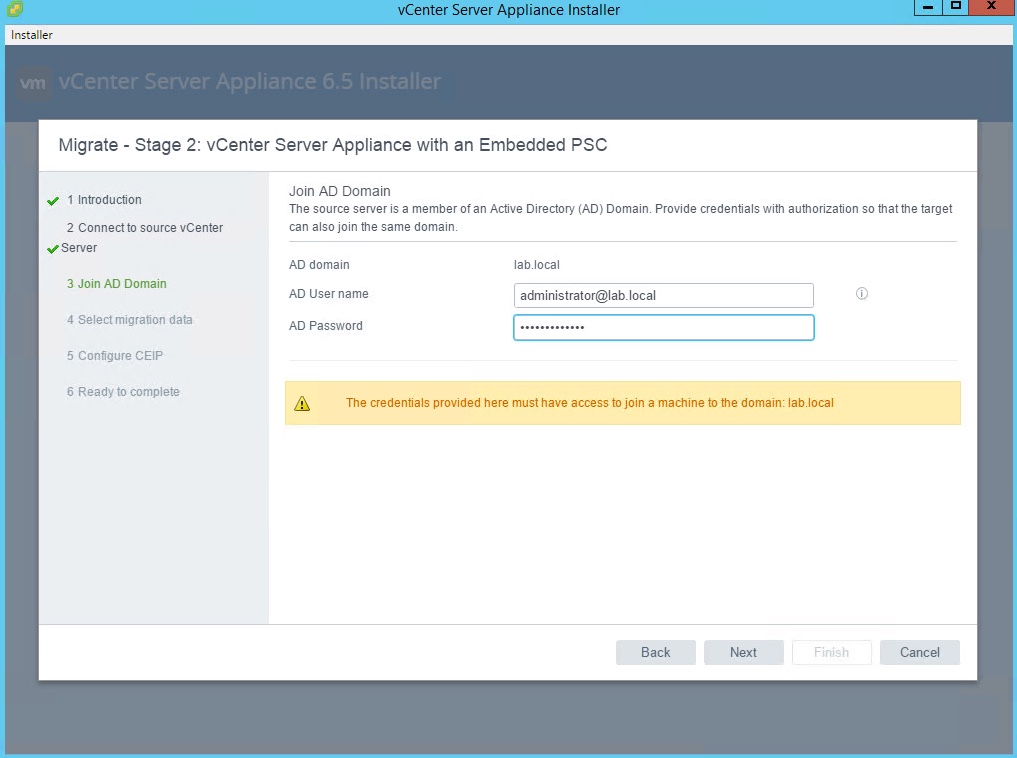
Task: Select step 6 Ready to complete
Action: (x=123, y=392)
